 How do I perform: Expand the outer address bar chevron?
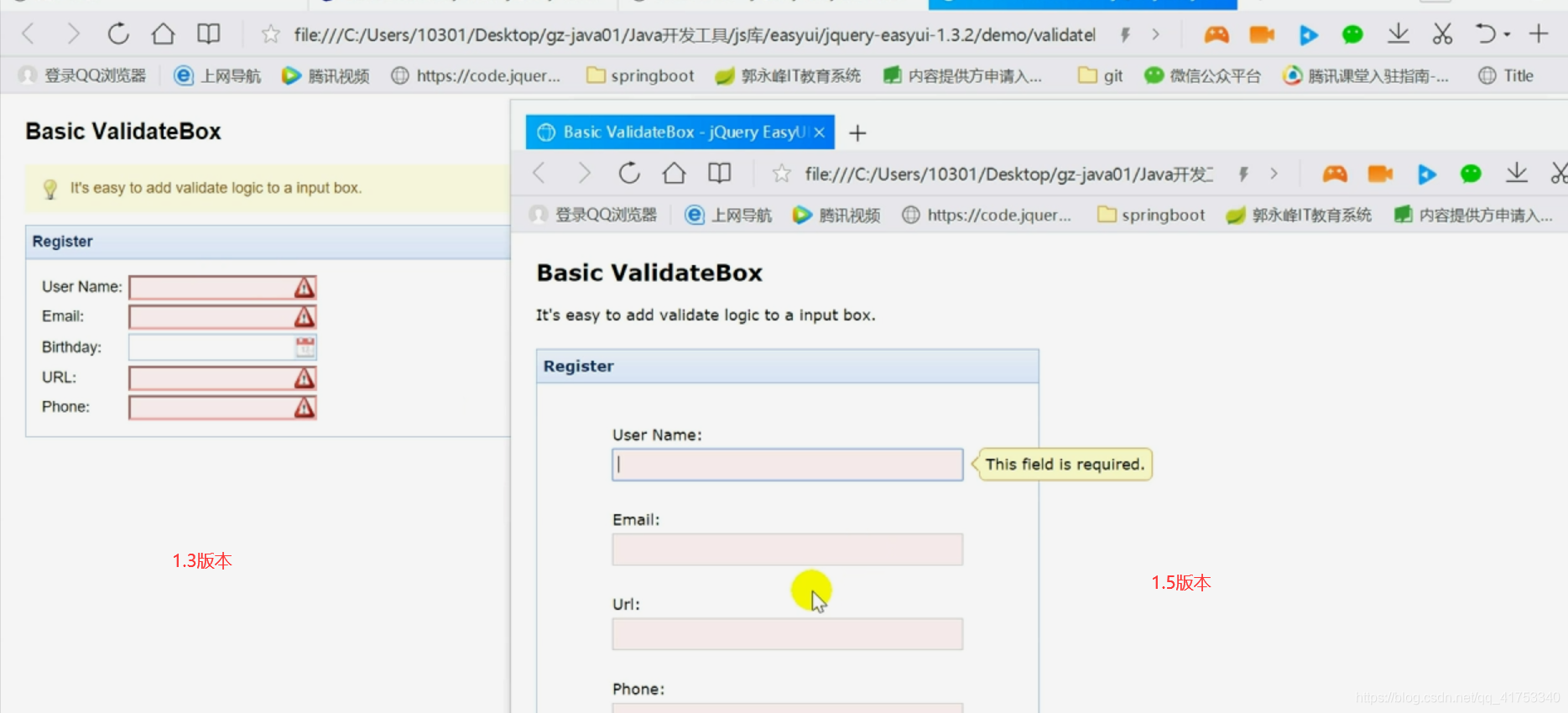pos(1155,34)
